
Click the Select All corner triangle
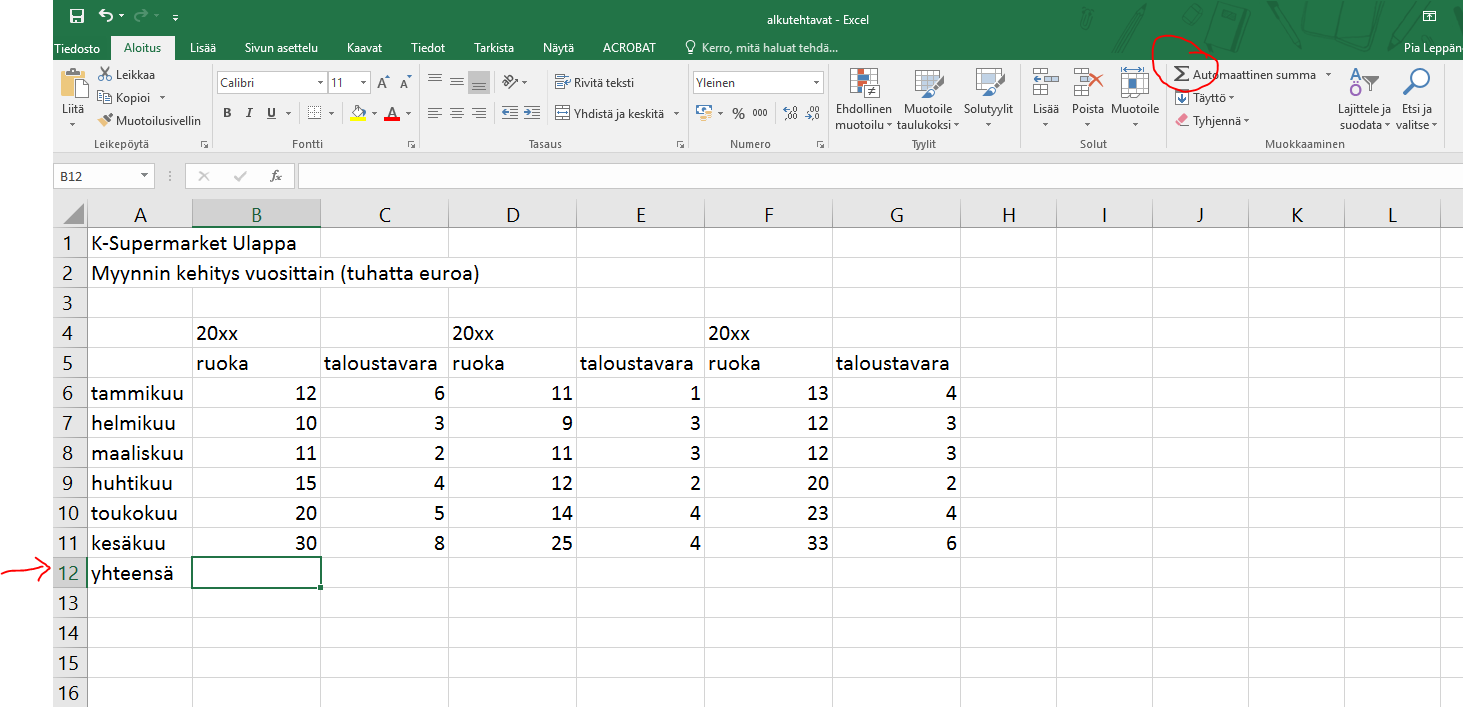click(71, 213)
